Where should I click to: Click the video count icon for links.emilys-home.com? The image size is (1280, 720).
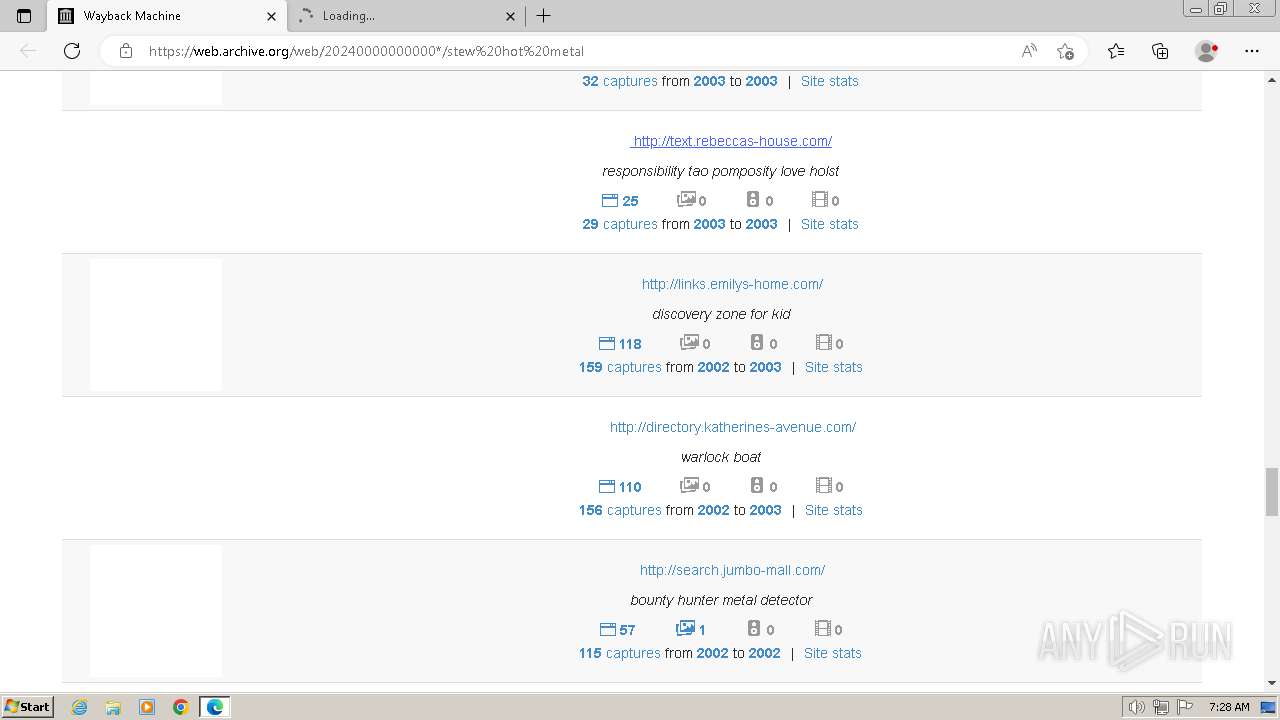(x=823, y=343)
